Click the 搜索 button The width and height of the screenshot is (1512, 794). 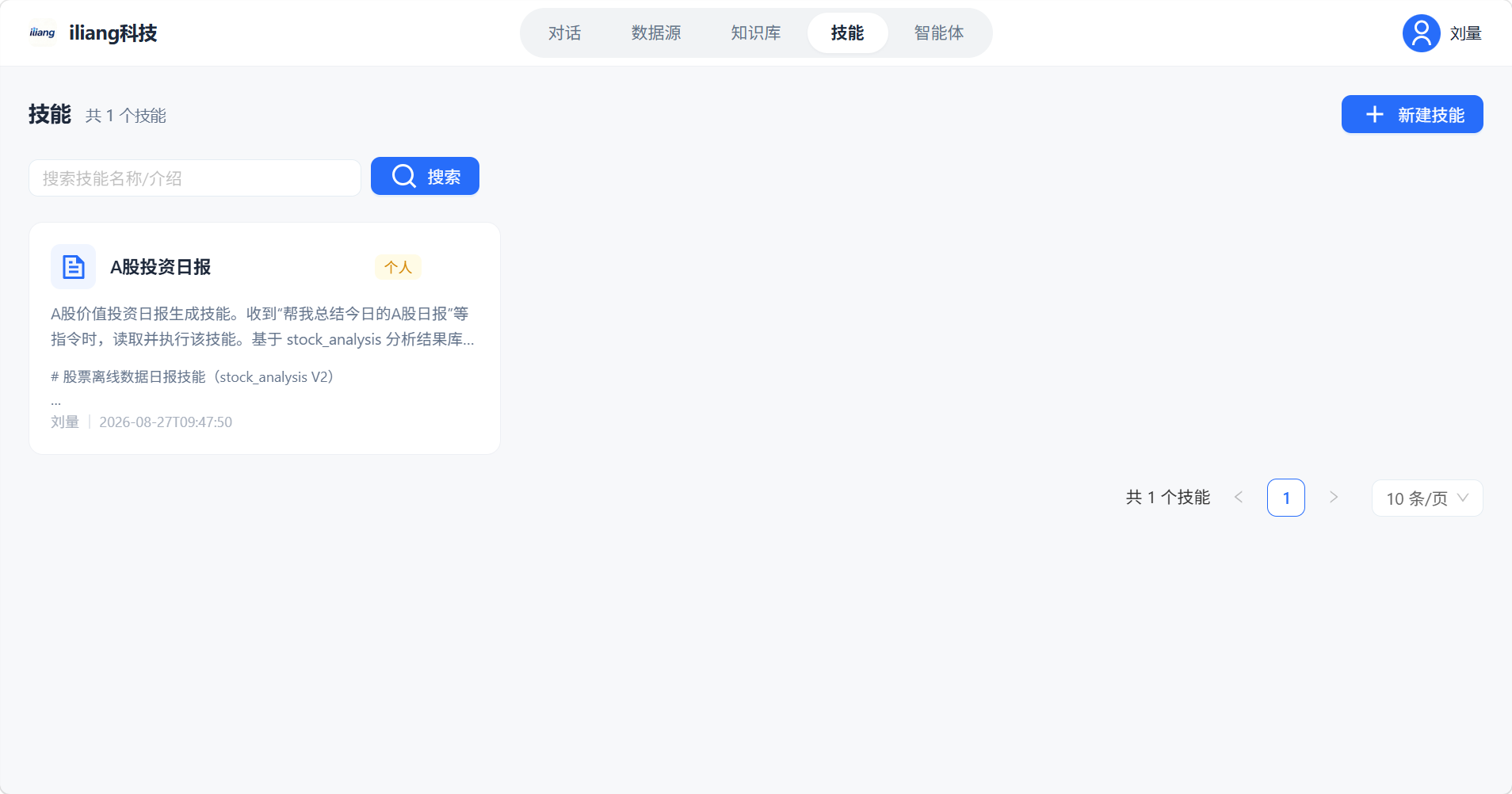(x=425, y=176)
